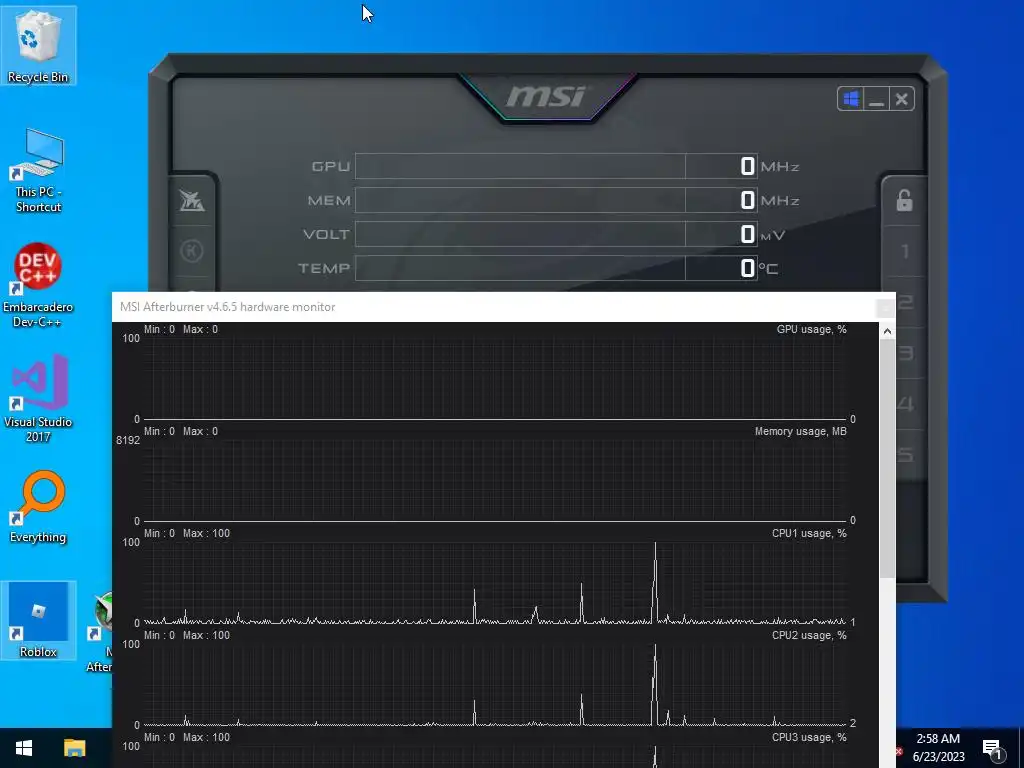Select the Embarcadero Dev-C++ desktop icon
Screen dimensions: 1024x768
point(38,285)
